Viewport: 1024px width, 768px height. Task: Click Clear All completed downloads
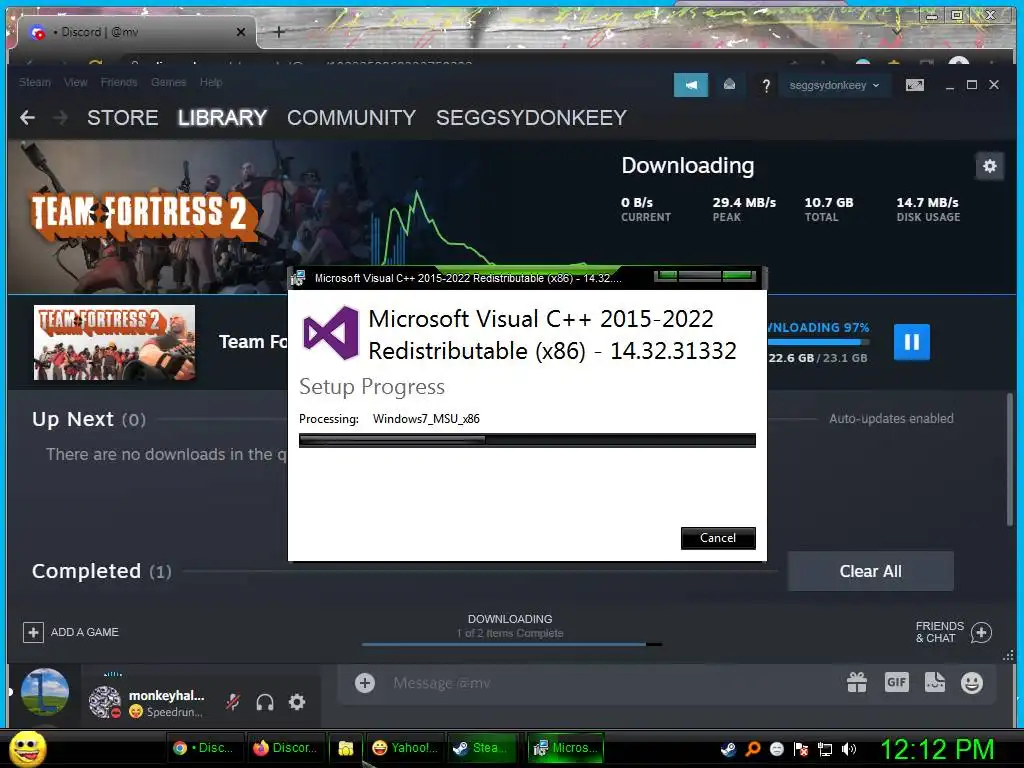pyautogui.click(x=871, y=571)
